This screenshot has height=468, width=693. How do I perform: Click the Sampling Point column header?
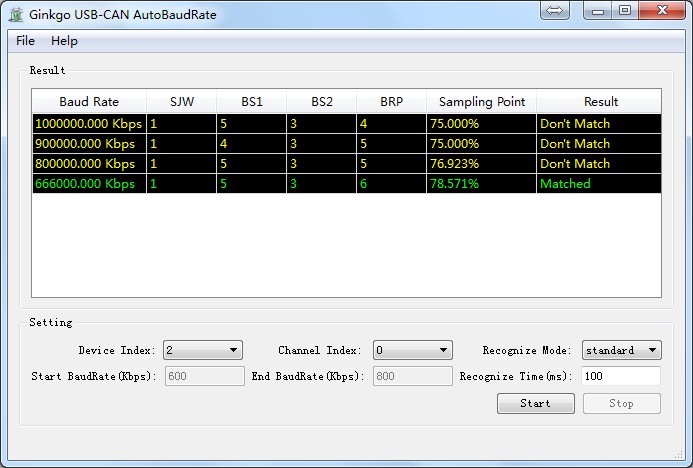(x=481, y=102)
